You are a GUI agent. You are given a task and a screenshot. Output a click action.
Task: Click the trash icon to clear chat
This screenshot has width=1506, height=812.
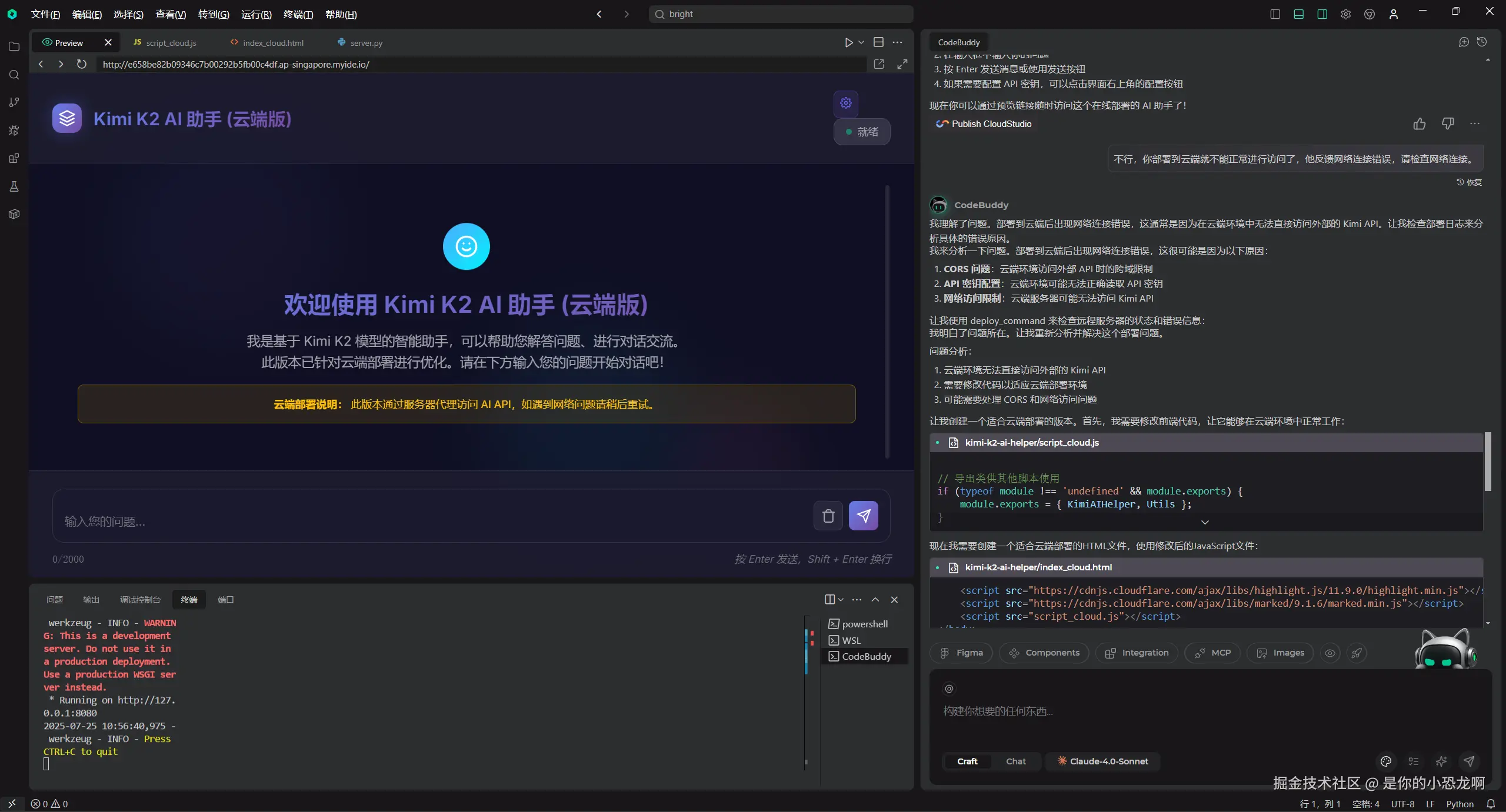pyautogui.click(x=828, y=516)
